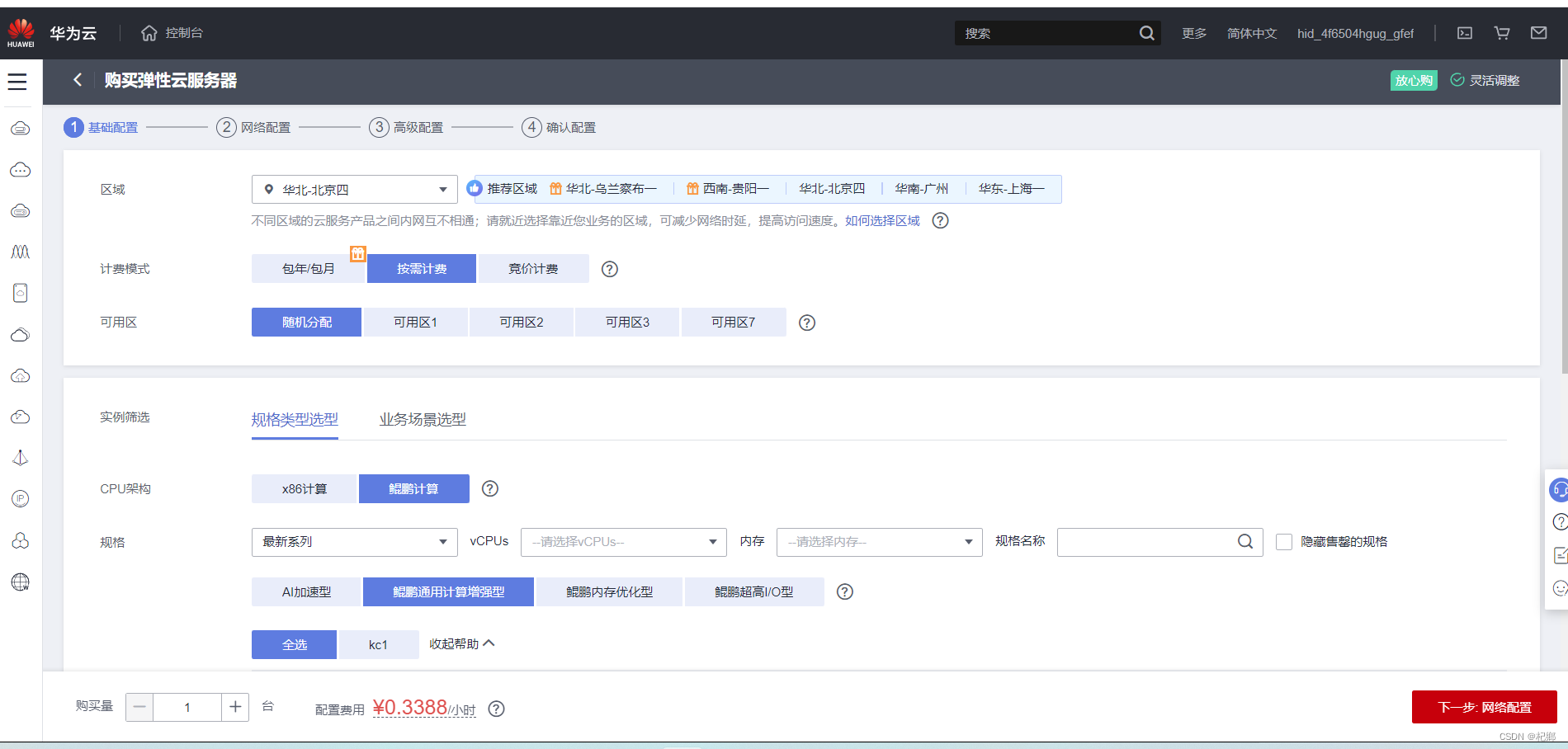Screen dimensions: 1568x749
Task: Click the Huawei Cloud logo
Action: click(21, 33)
